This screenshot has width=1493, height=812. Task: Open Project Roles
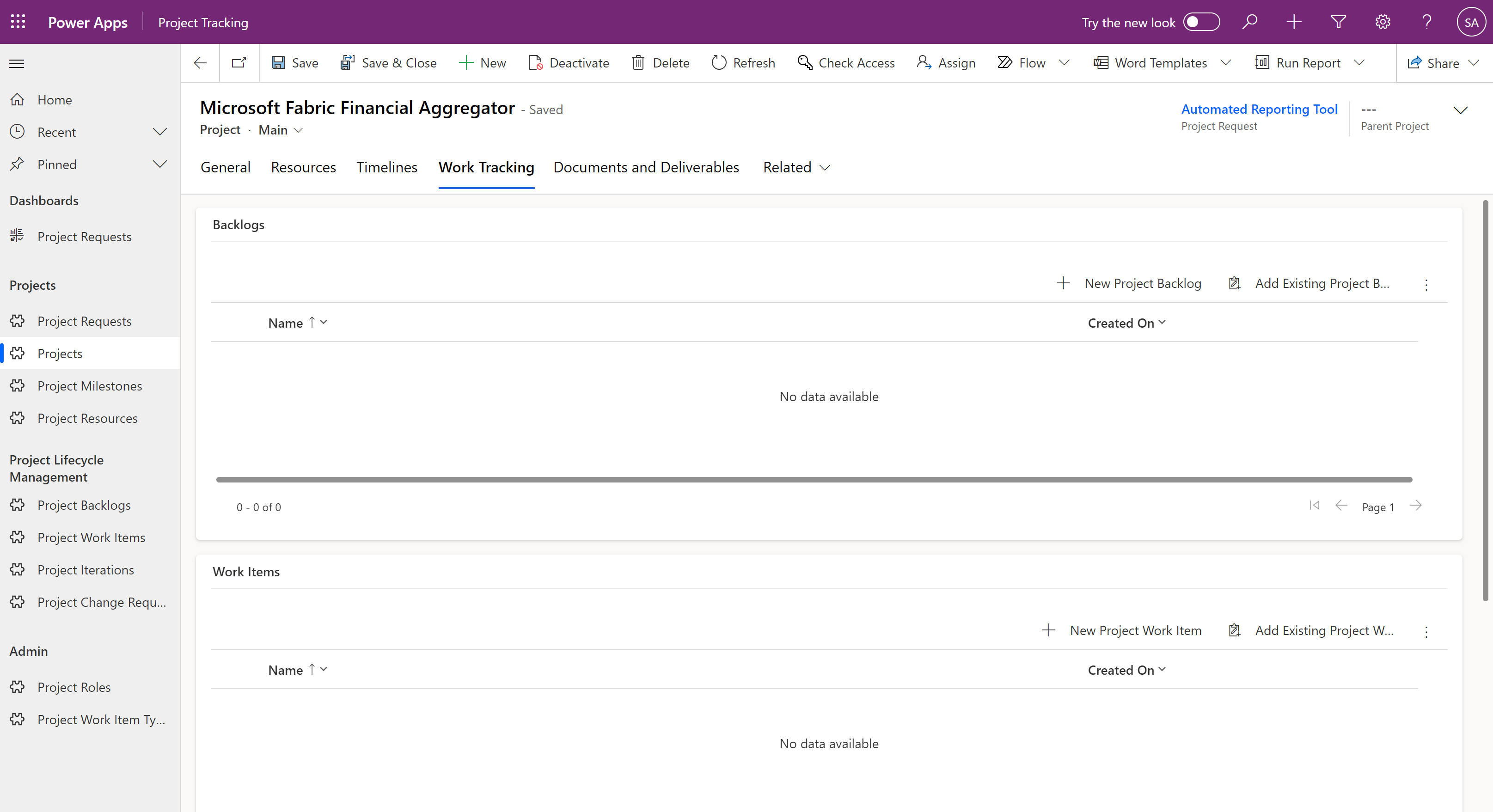[x=91, y=687]
